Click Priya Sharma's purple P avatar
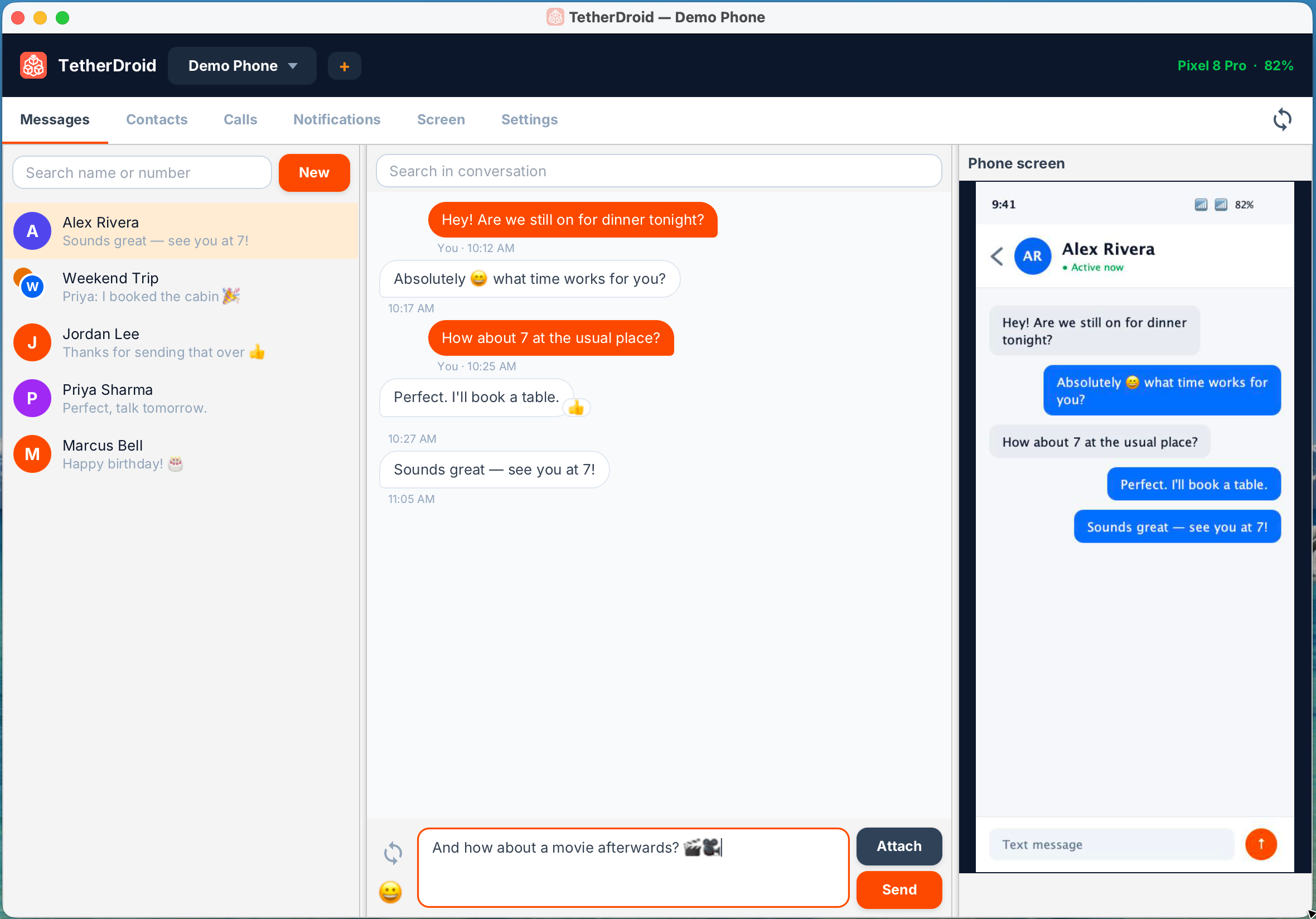The height and width of the screenshot is (919, 1316). point(32,399)
